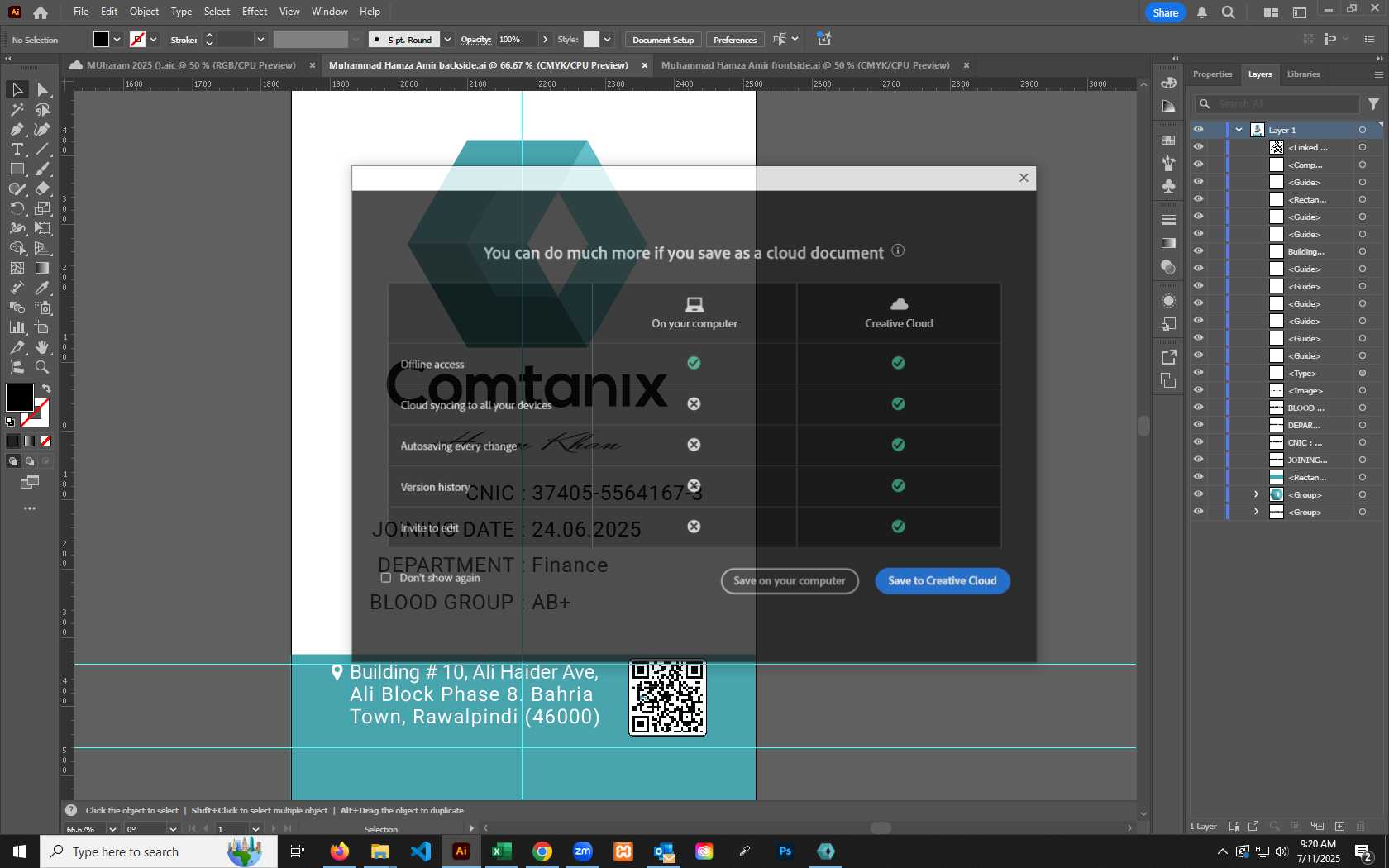The image size is (1389, 868).
Task: Expand the last Group row
Action: pyautogui.click(x=1256, y=512)
